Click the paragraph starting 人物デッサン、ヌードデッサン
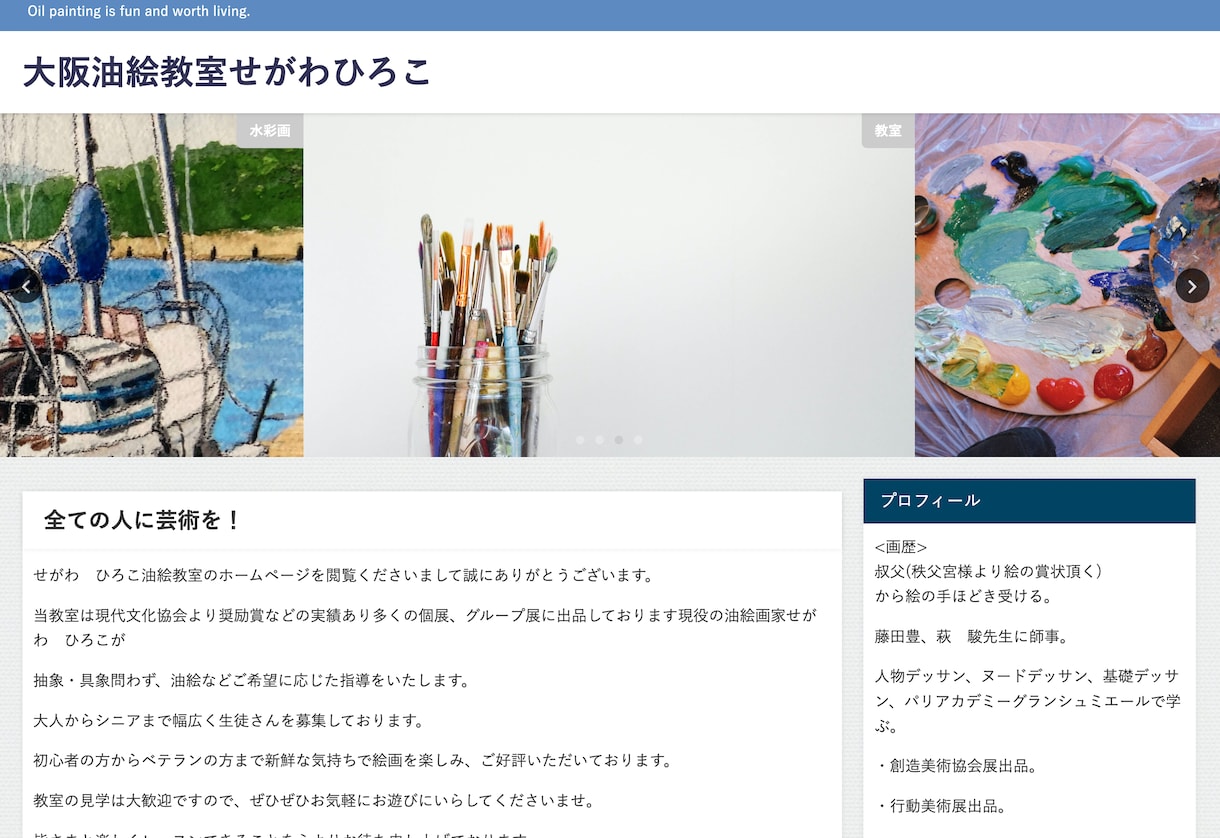The height and width of the screenshot is (838, 1220). coord(1027,702)
